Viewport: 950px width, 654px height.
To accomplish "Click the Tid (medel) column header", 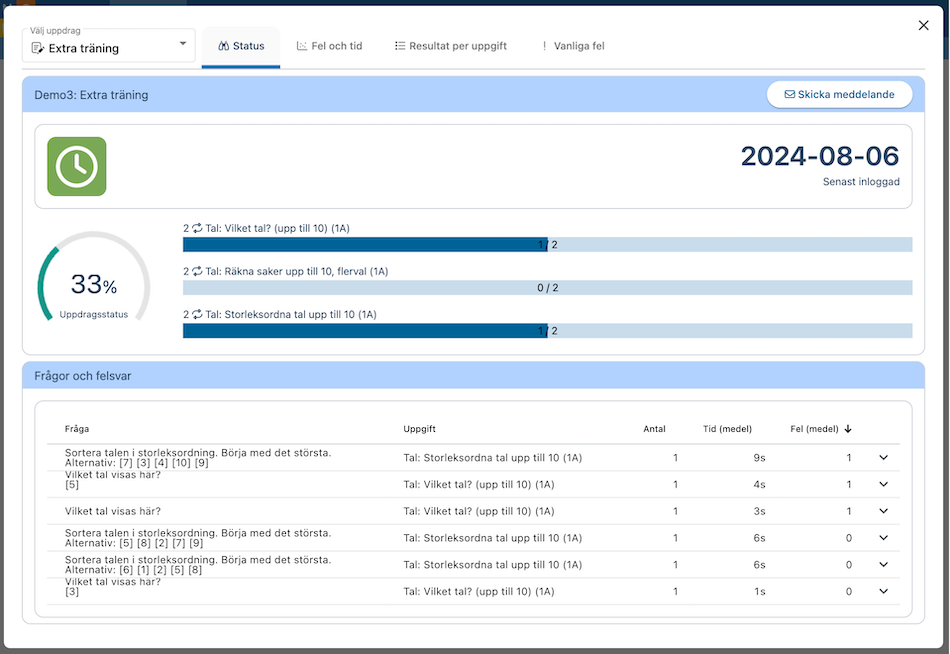I will [x=727, y=429].
